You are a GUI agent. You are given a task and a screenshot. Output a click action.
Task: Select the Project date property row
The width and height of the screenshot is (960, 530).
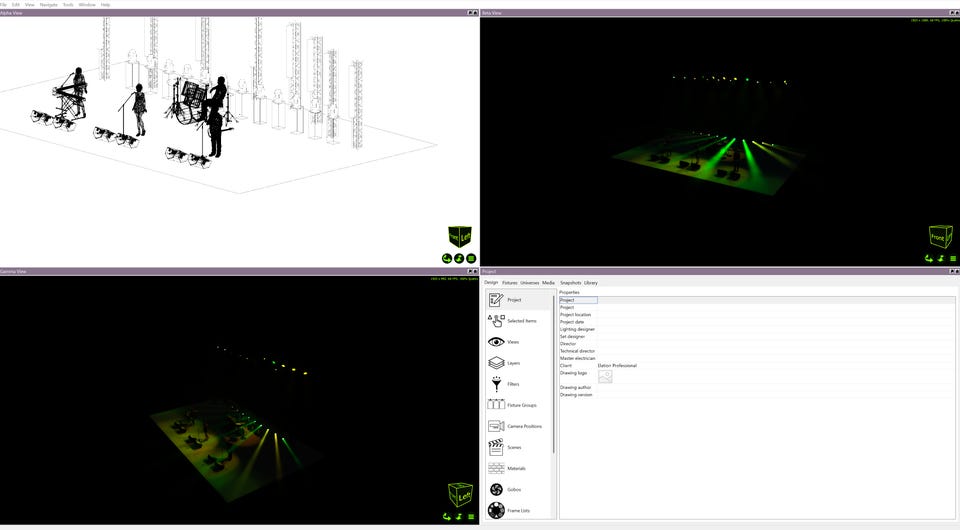pos(757,322)
